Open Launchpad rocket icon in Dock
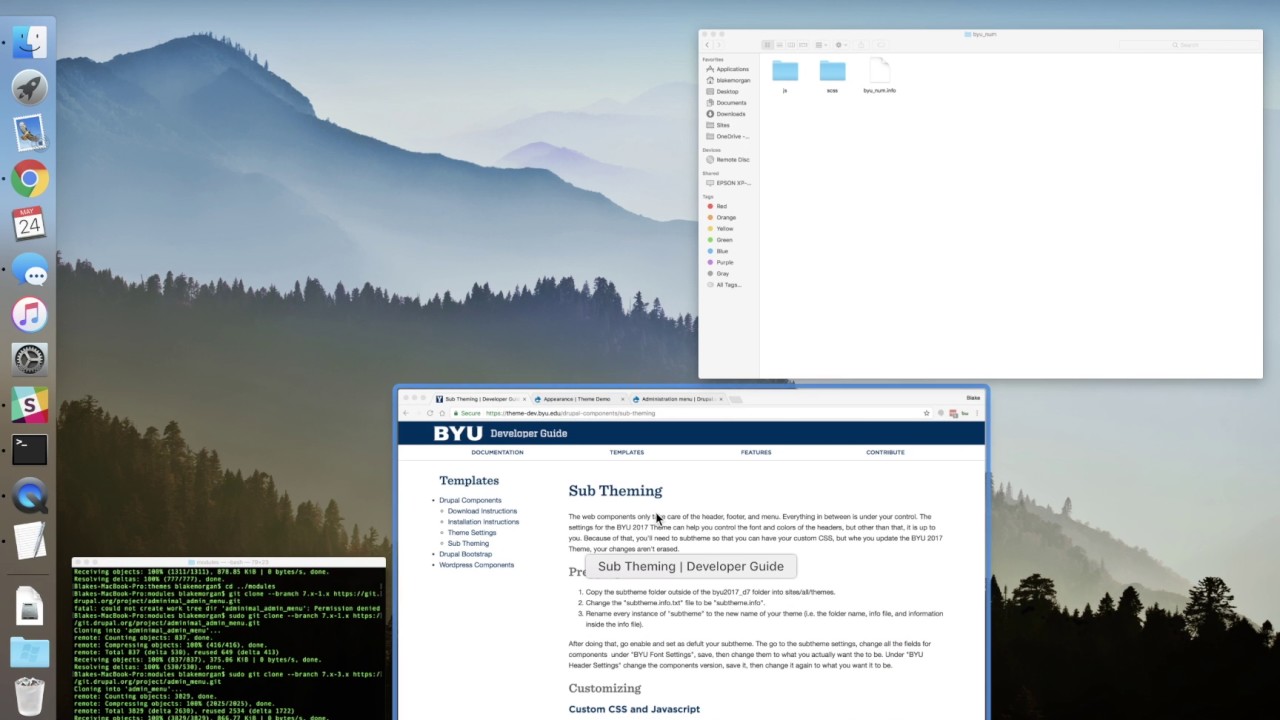This screenshot has width=1280, height=720. (29, 87)
